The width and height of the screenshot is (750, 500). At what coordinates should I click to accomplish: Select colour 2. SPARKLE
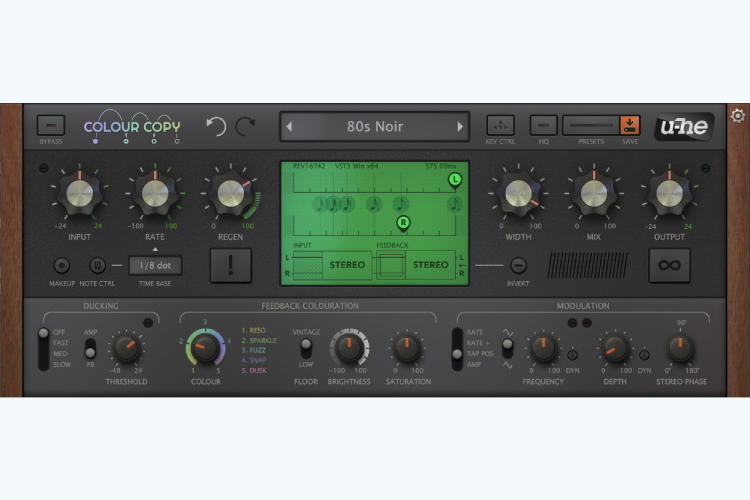tap(259, 340)
